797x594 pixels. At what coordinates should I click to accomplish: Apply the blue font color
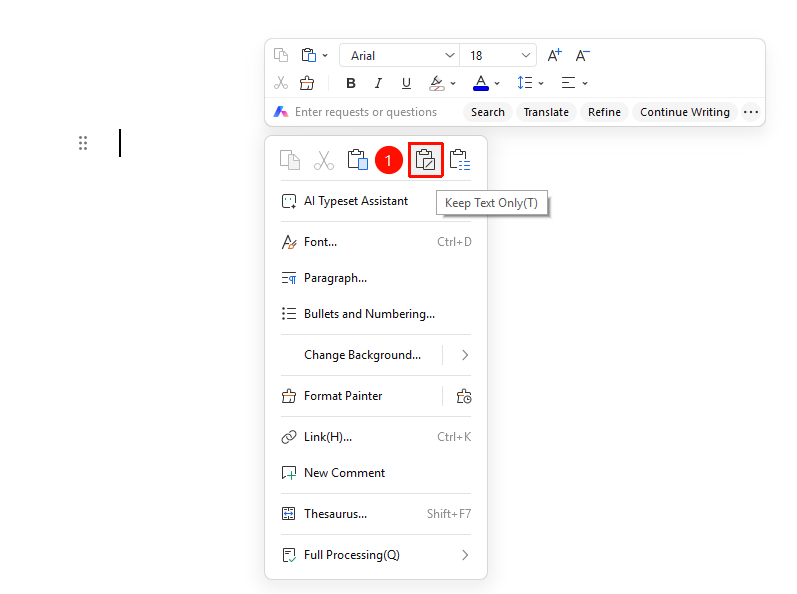pyautogui.click(x=481, y=83)
